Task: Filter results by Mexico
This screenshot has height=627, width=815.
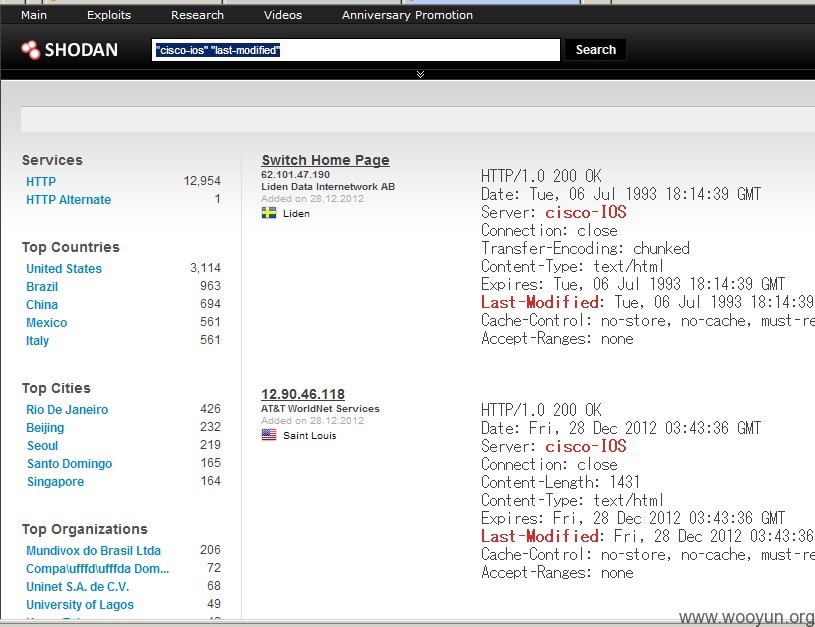Action: pos(47,323)
